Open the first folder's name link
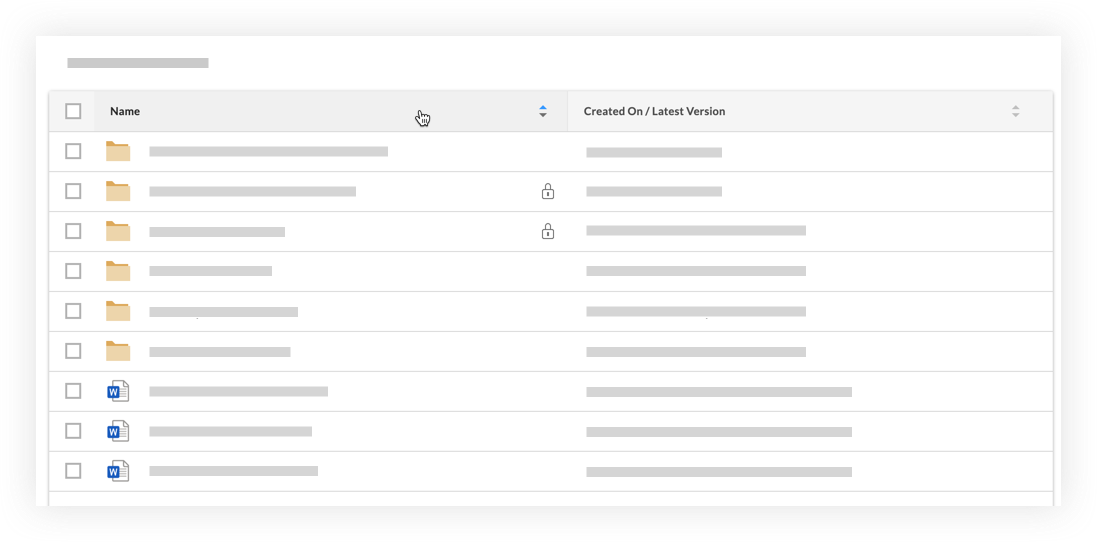This screenshot has height=542, width=1099. [x=268, y=152]
